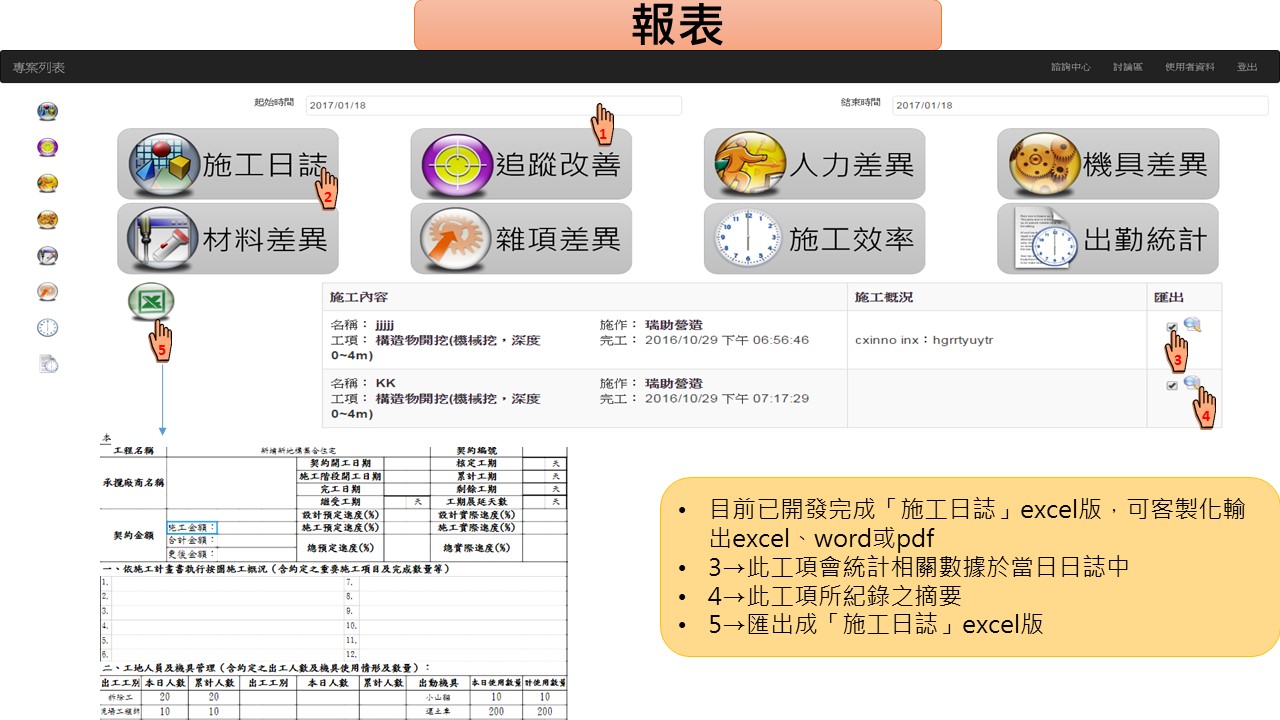Uncheck the export checkbox for the KK row
Image resolution: width=1280 pixels, height=720 pixels.
click(x=1171, y=386)
